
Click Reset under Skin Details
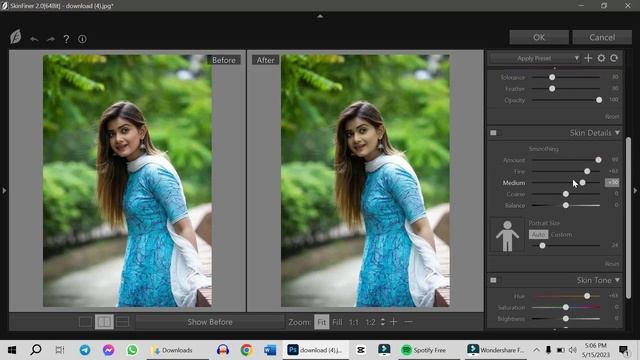pyautogui.click(x=612, y=264)
